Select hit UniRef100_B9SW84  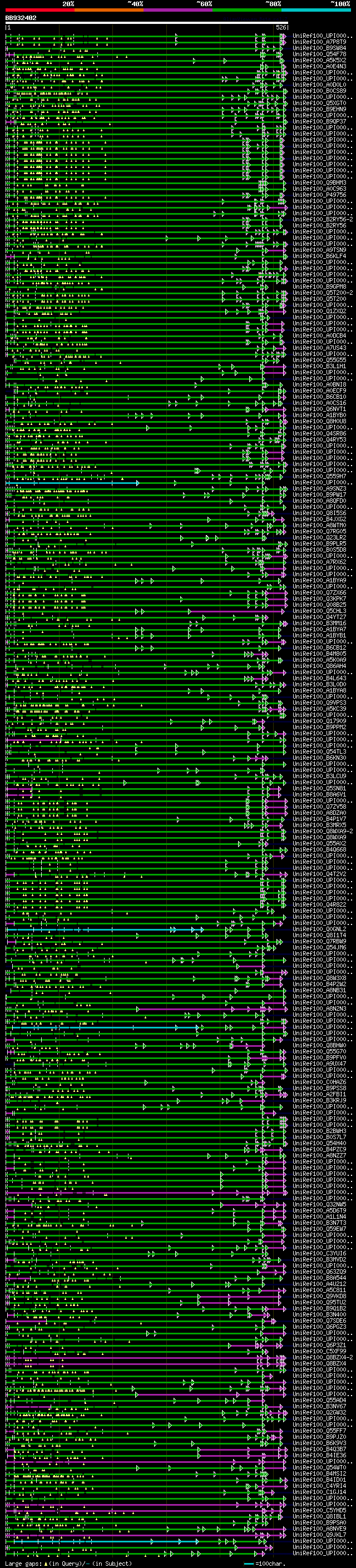pyautogui.click(x=319, y=48)
